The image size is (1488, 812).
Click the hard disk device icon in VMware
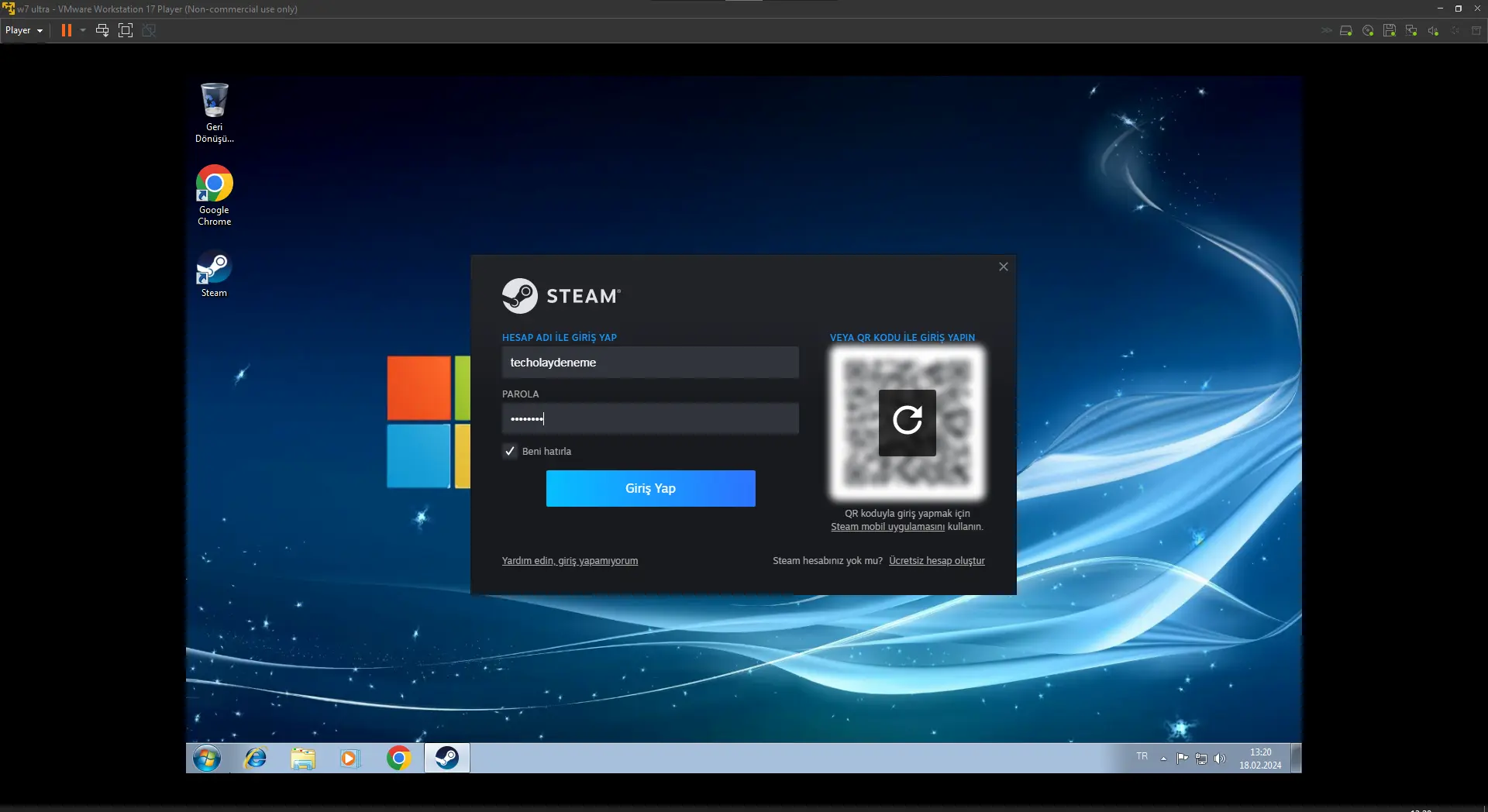1346,30
